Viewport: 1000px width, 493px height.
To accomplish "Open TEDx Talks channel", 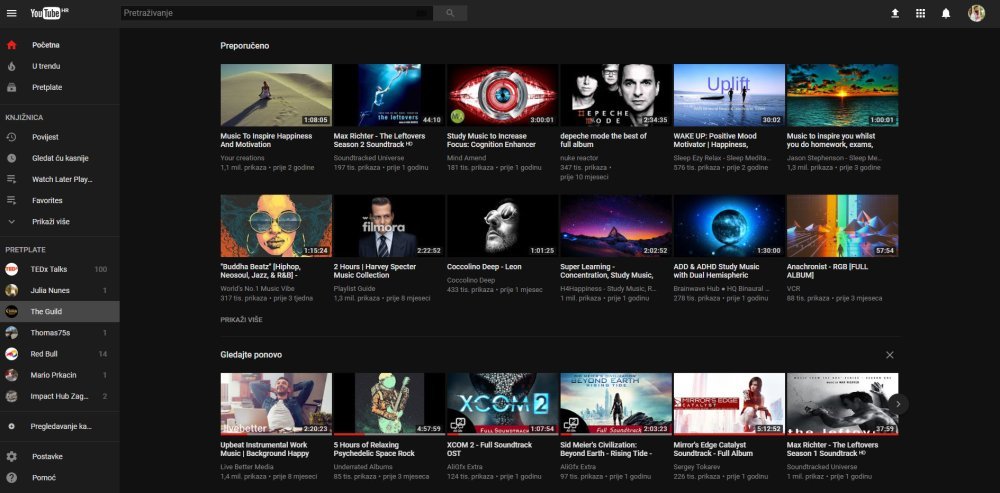I will [60, 269].
